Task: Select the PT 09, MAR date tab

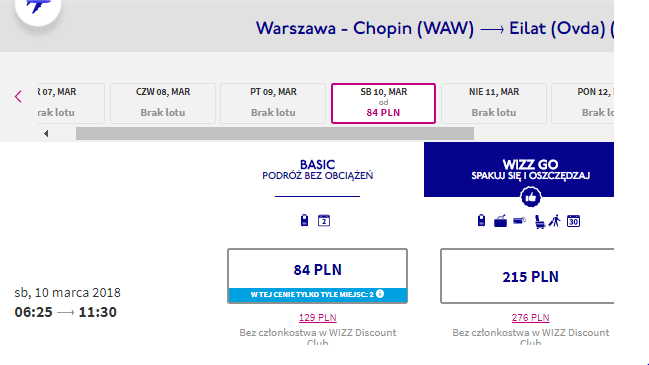Action: click(273, 103)
